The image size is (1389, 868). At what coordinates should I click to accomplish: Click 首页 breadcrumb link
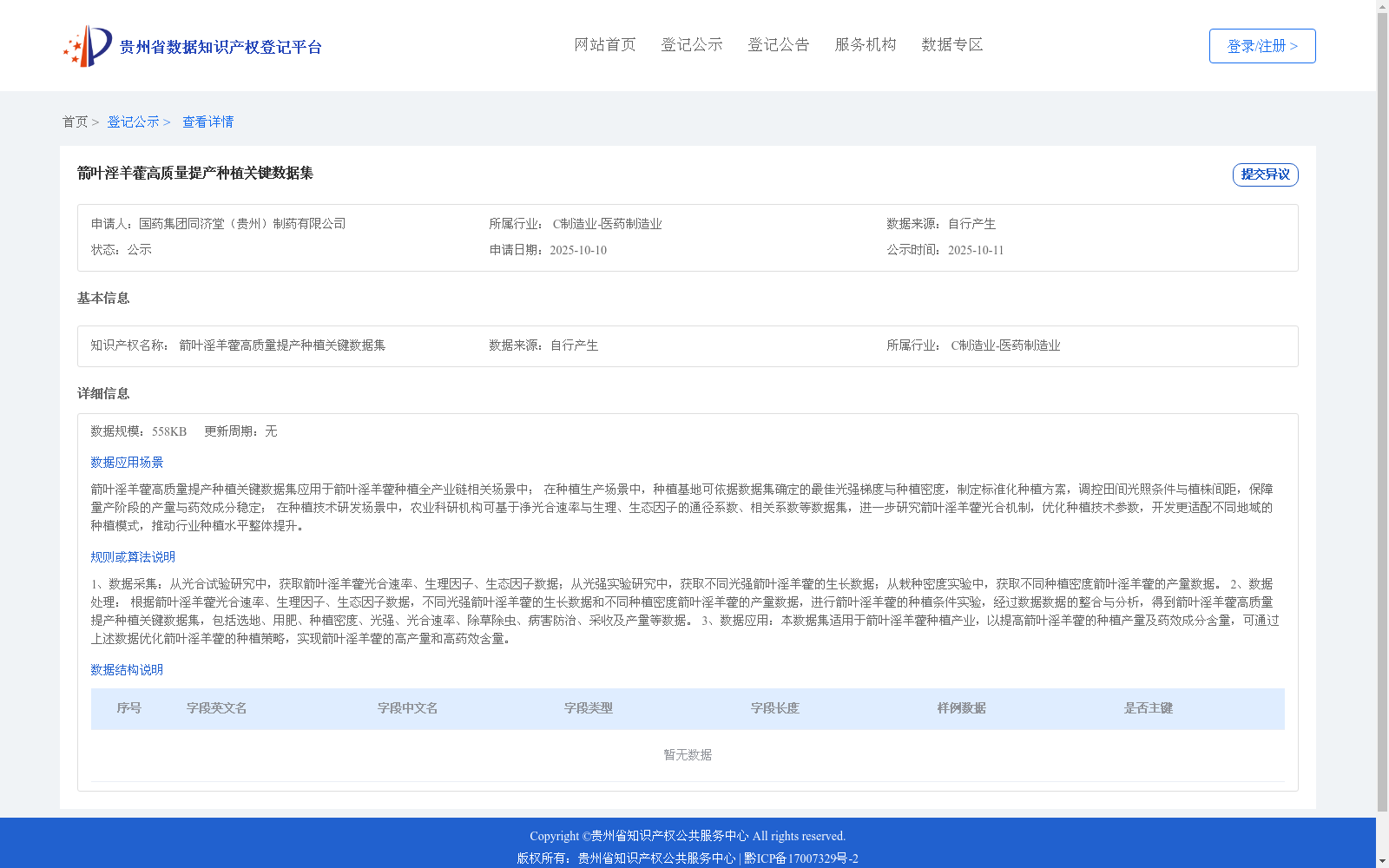click(x=75, y=122)
